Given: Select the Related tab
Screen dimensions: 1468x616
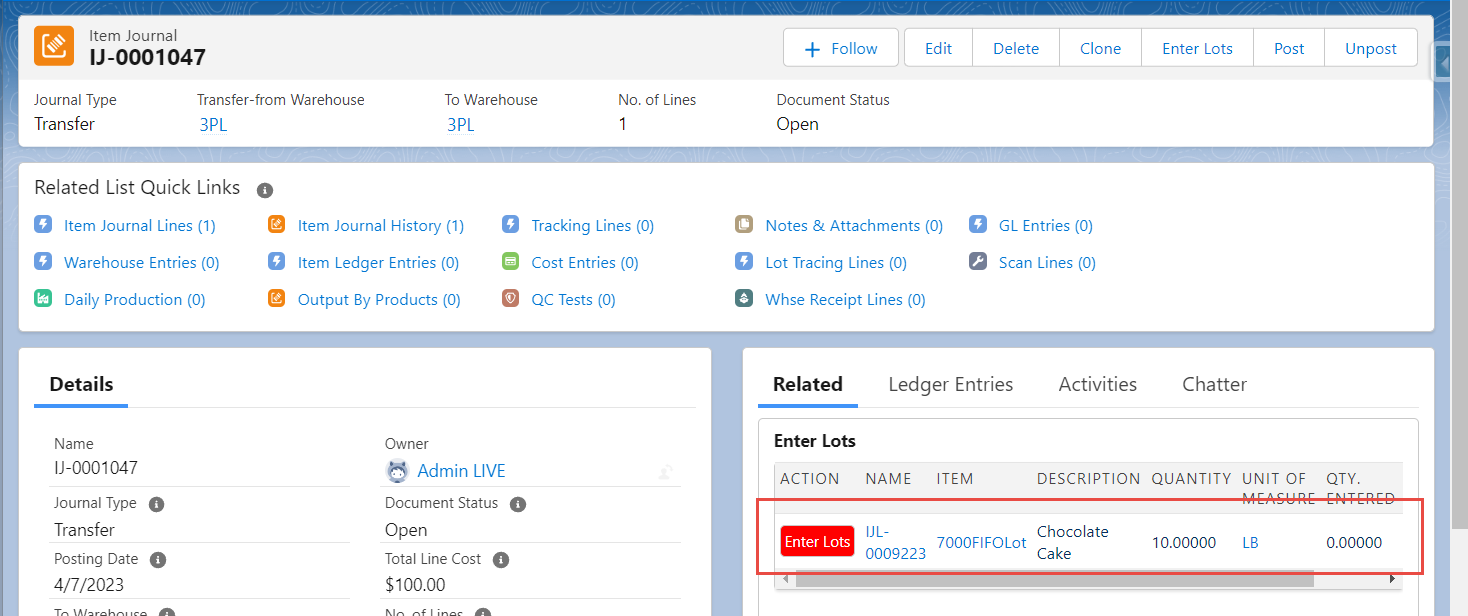Looking at the screenshot, I should click(807, 384).
